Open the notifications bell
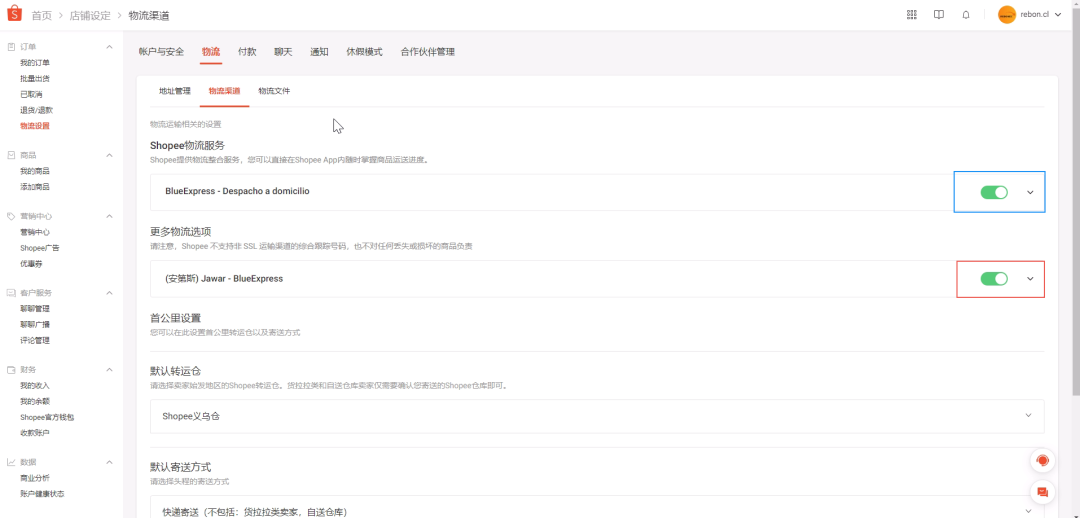This screenshot has width=1080, height=518. (x=966, y=14)
